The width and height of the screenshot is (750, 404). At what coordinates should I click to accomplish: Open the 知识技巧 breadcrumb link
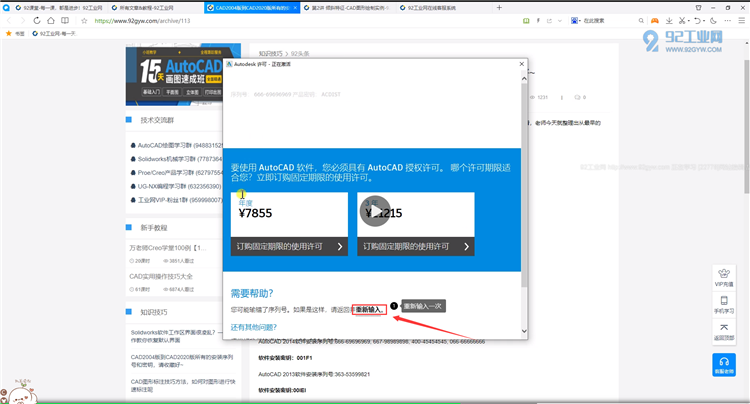tap(270, 54)
